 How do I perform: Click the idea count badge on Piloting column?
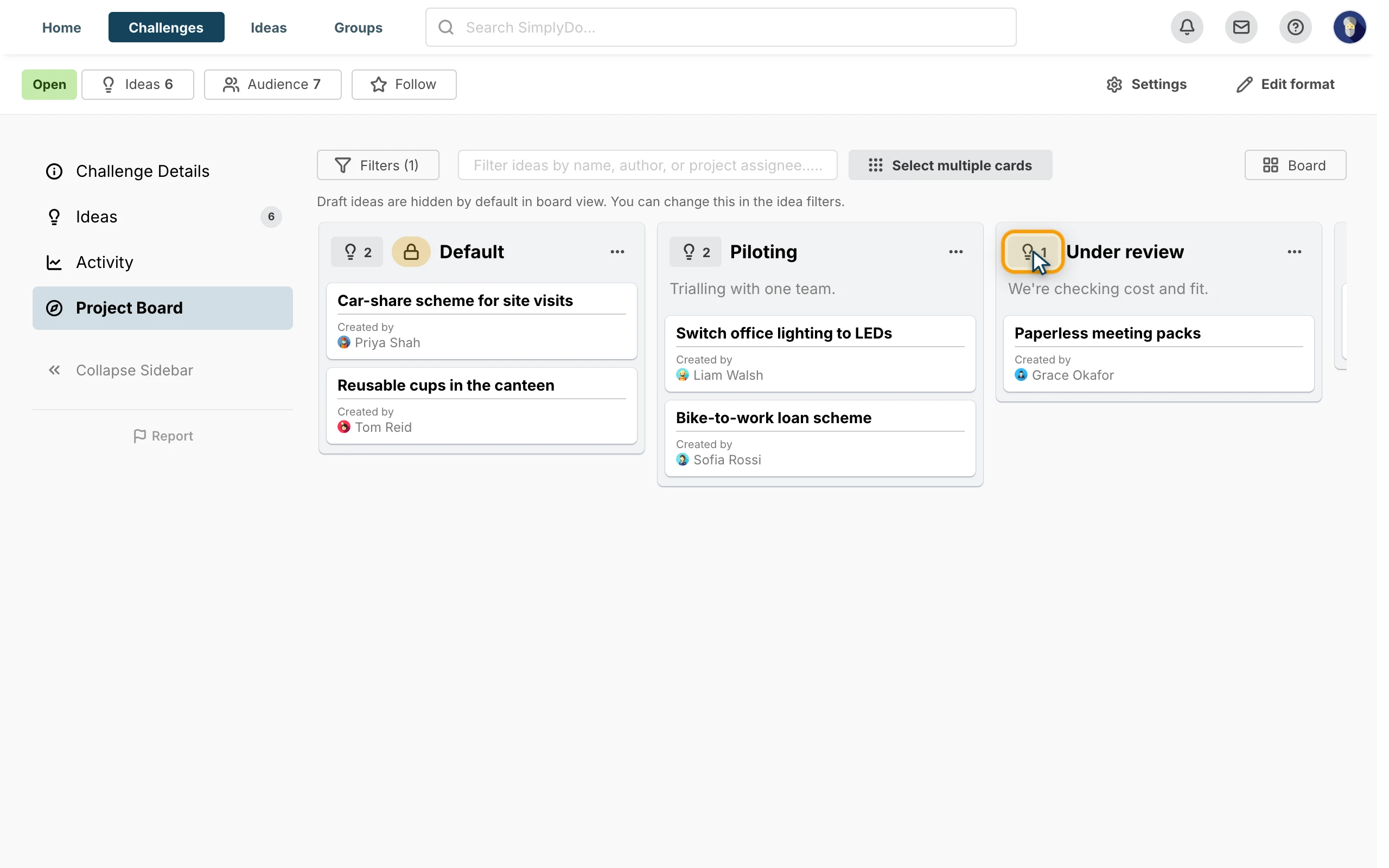tap(696, 251)
